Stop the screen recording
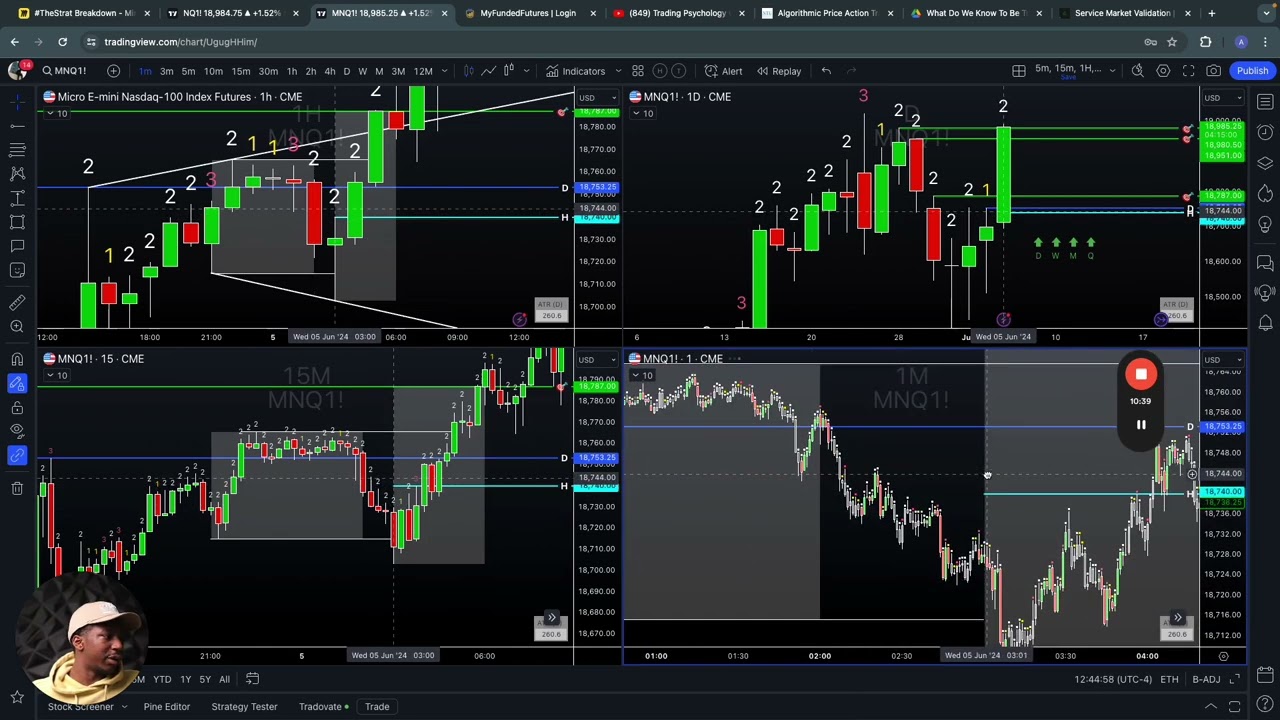Viewport: 1280px width, 720px height. point(1141,374)
